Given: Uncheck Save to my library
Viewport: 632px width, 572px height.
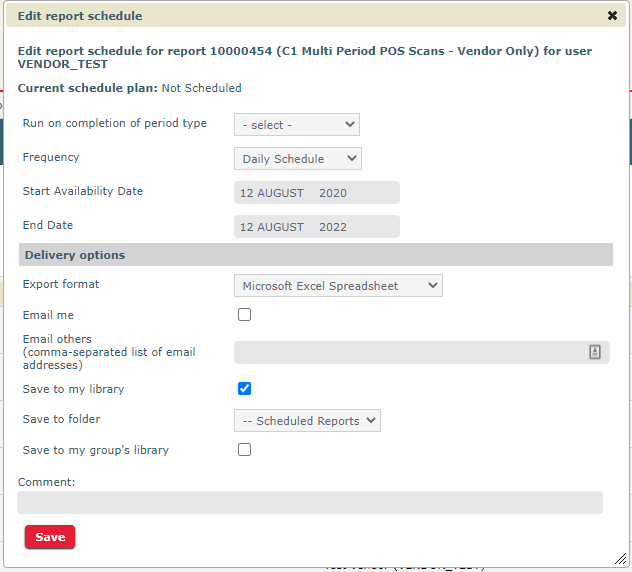Looking at the screenshot, I should 245,389.
